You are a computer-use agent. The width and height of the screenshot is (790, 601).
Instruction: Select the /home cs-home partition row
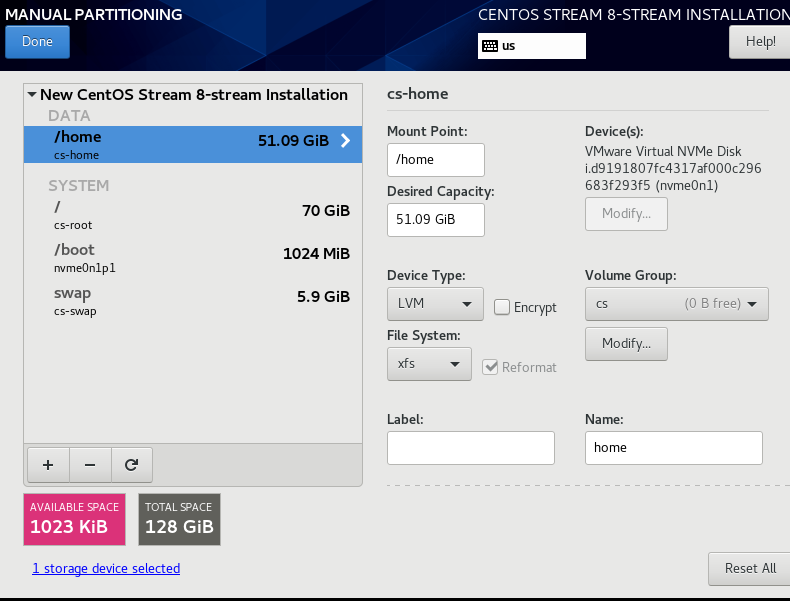[x=193, y=144]
